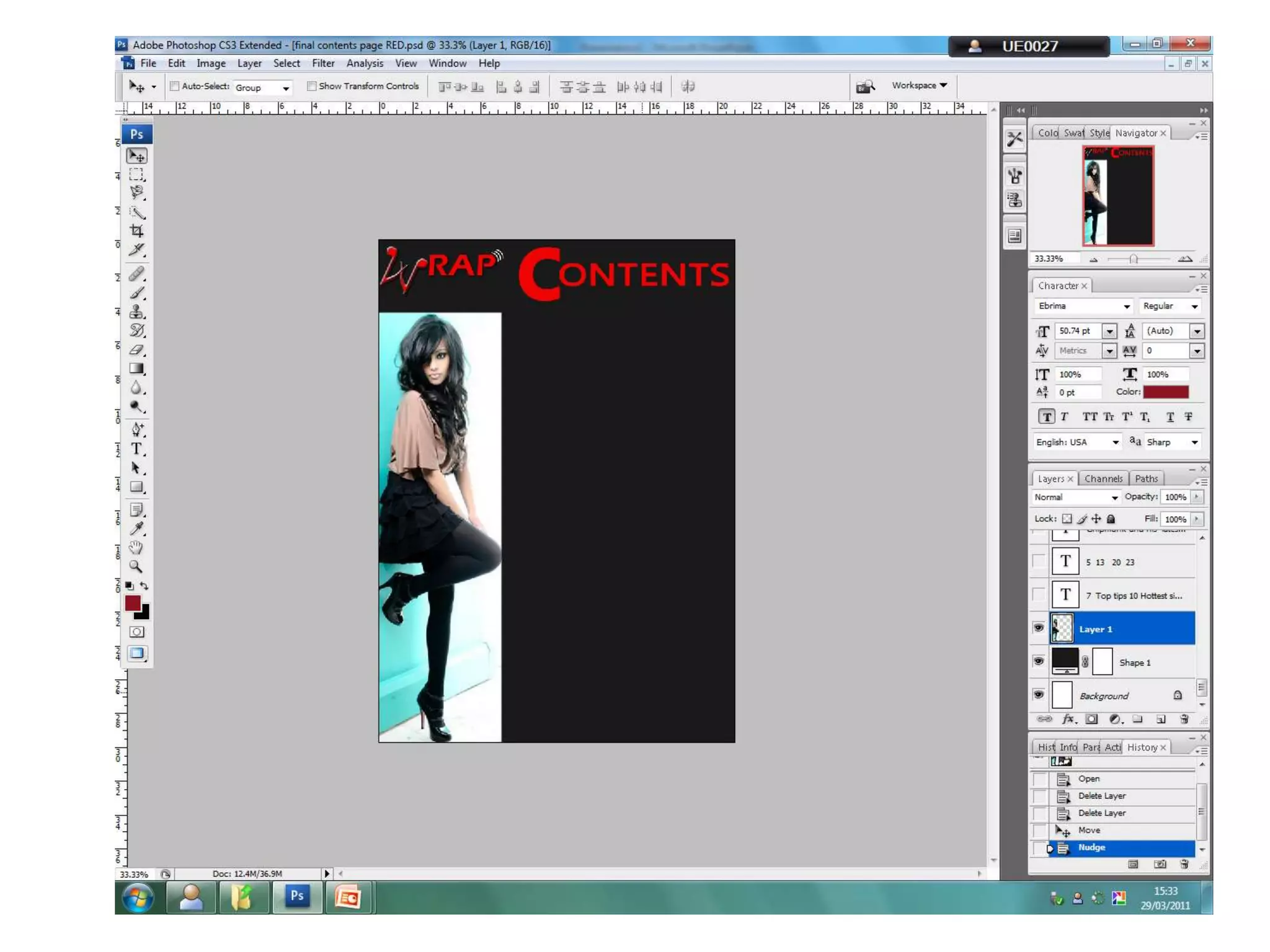Show the '5 13 20 23' text layer

point(1039,562)
